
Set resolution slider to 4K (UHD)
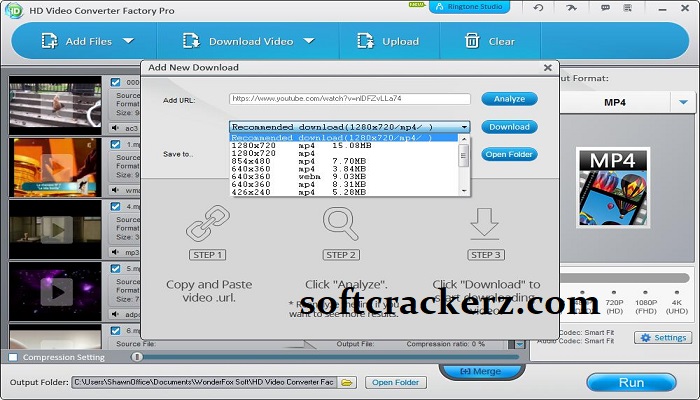[677, 292]
